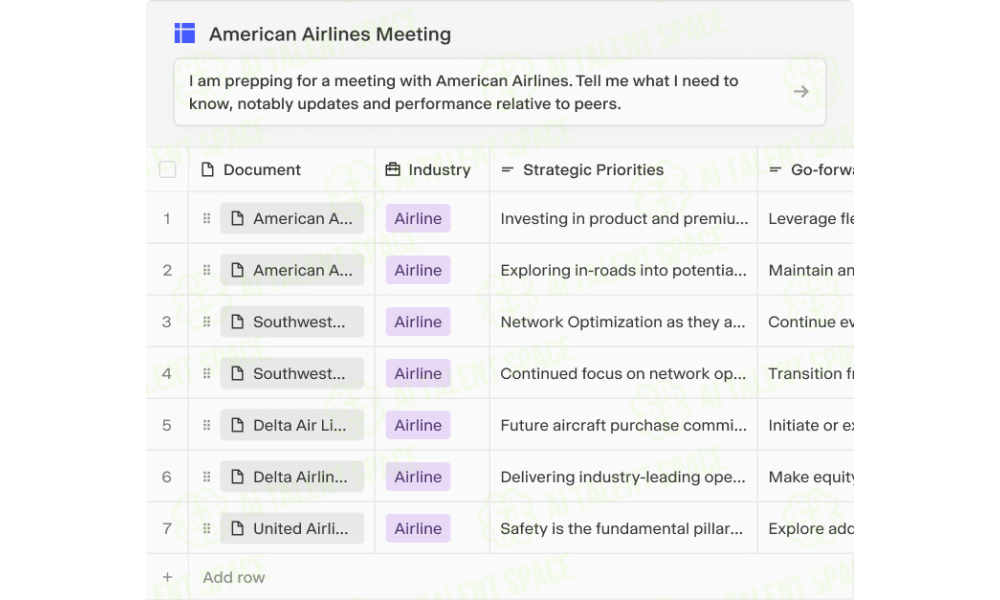1000x600 pixels.
Task: Click the 'Leverage fle' cell in row 1
Action: (x=806, y=218)
